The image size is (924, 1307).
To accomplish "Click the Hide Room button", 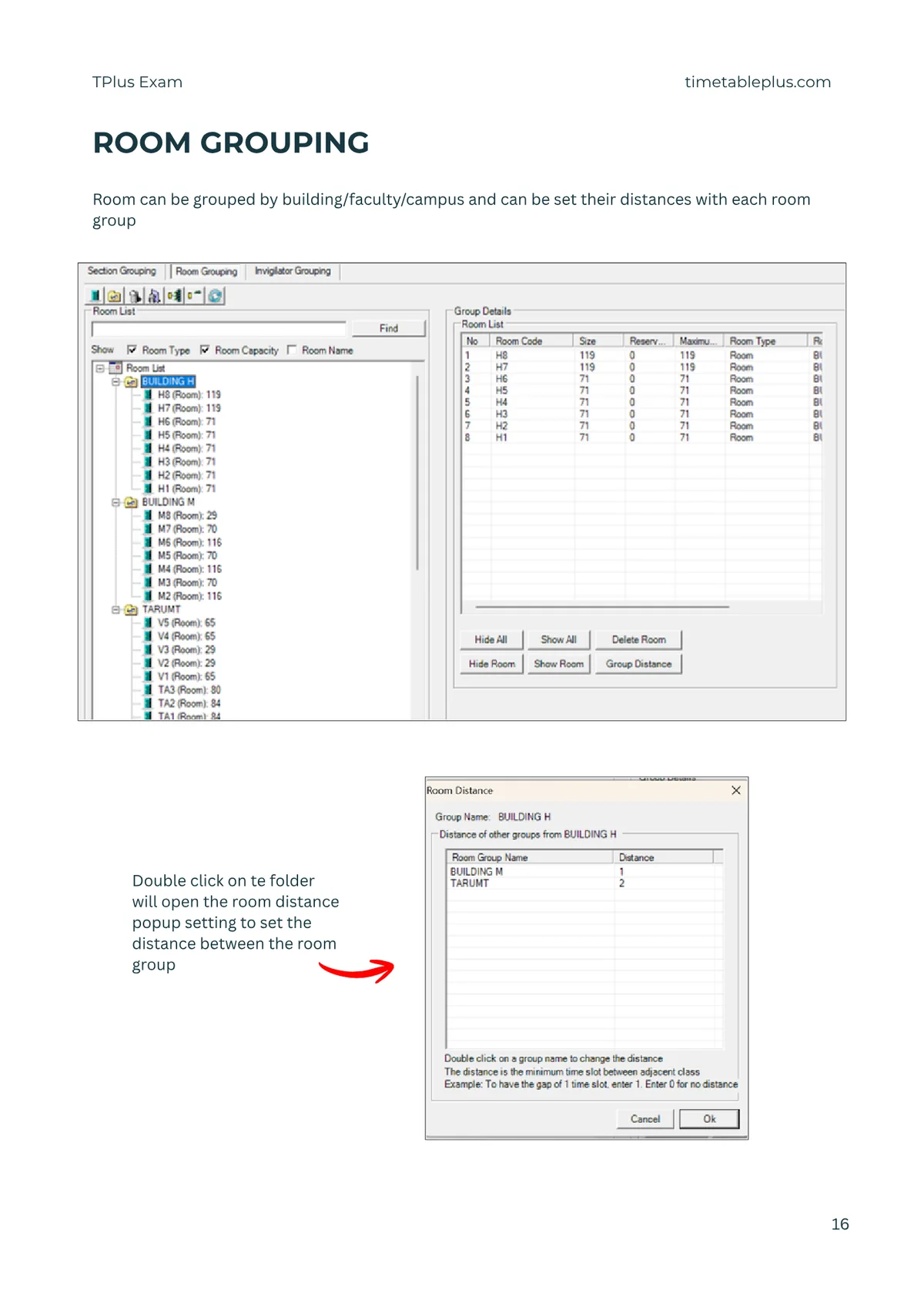I will tap(491, 664).
